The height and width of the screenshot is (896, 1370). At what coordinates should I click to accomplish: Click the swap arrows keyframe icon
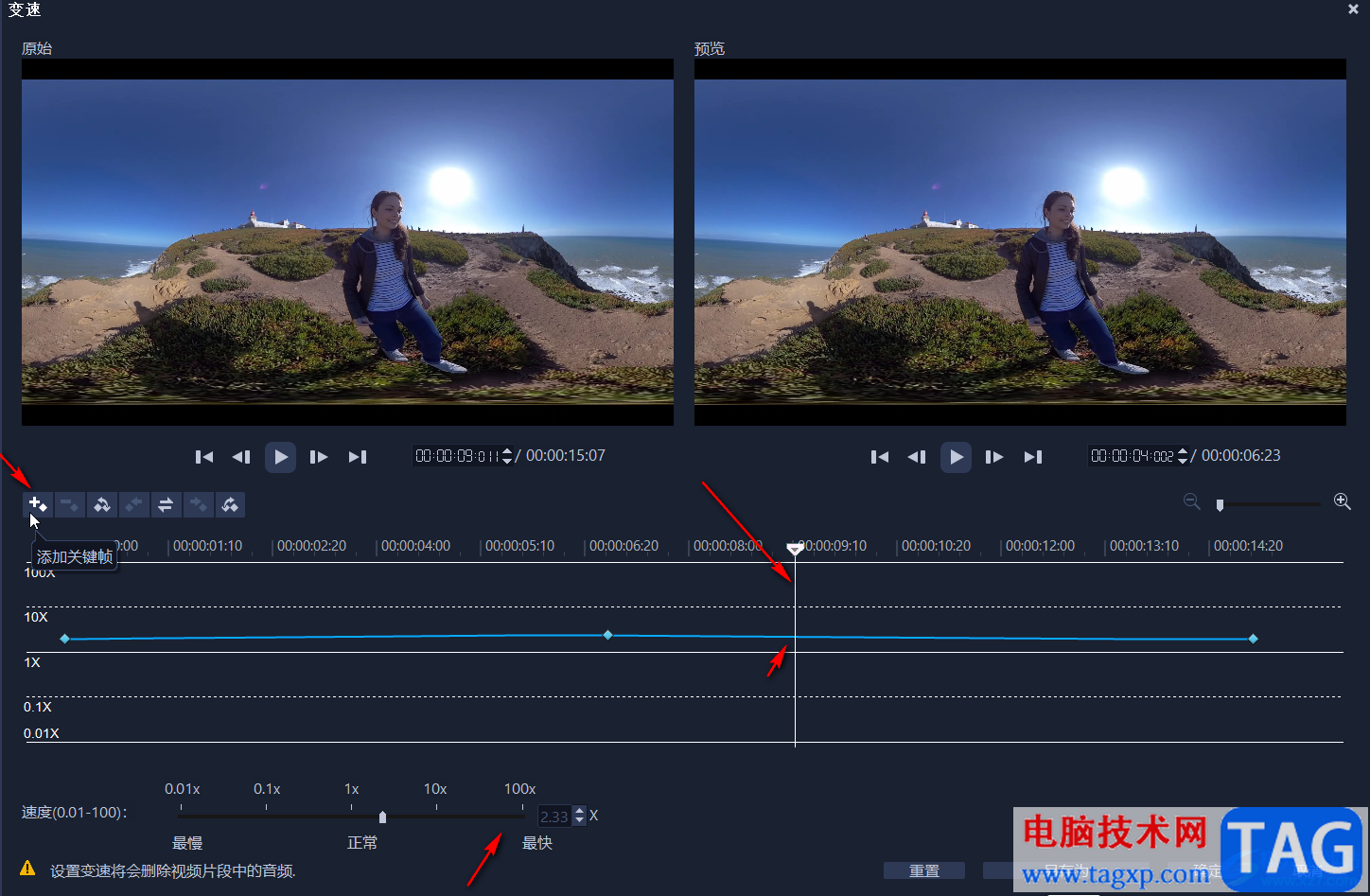(166, 504)
